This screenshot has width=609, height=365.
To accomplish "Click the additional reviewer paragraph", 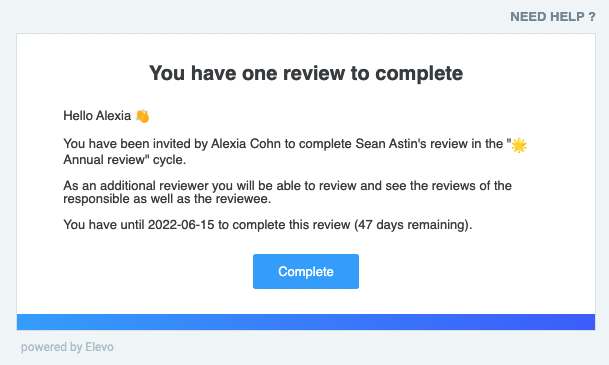I will tap(287, 192).
